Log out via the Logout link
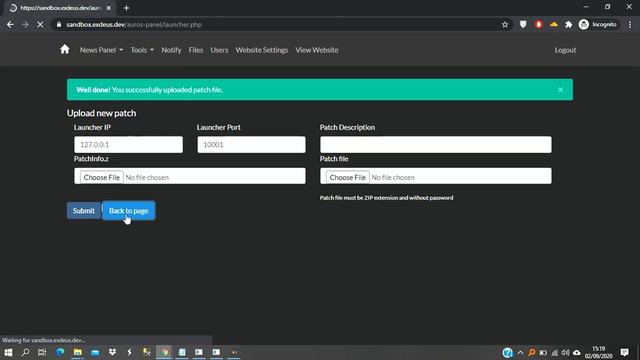Image resolution: width=640 pixels, height=360 pixels. click(565, 50)
